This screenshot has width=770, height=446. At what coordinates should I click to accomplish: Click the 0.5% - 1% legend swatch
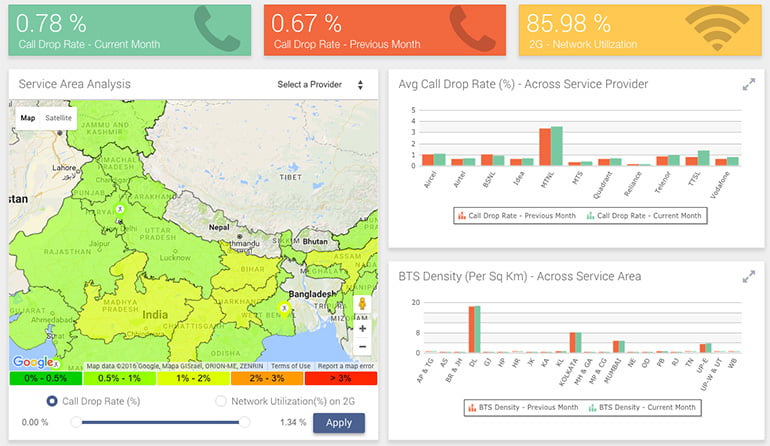(x=119, y=378)
